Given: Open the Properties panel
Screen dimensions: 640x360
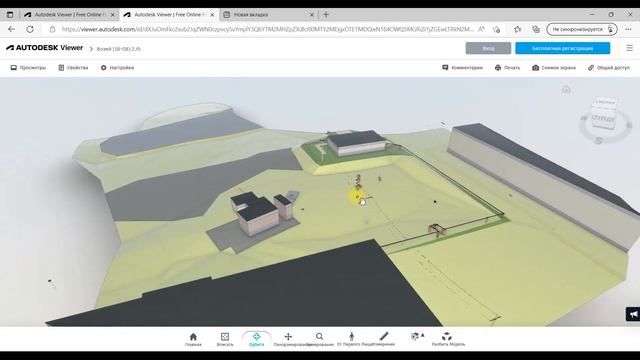Looking at the screenshot, I should pyautogui.click(x=73, y=68).
